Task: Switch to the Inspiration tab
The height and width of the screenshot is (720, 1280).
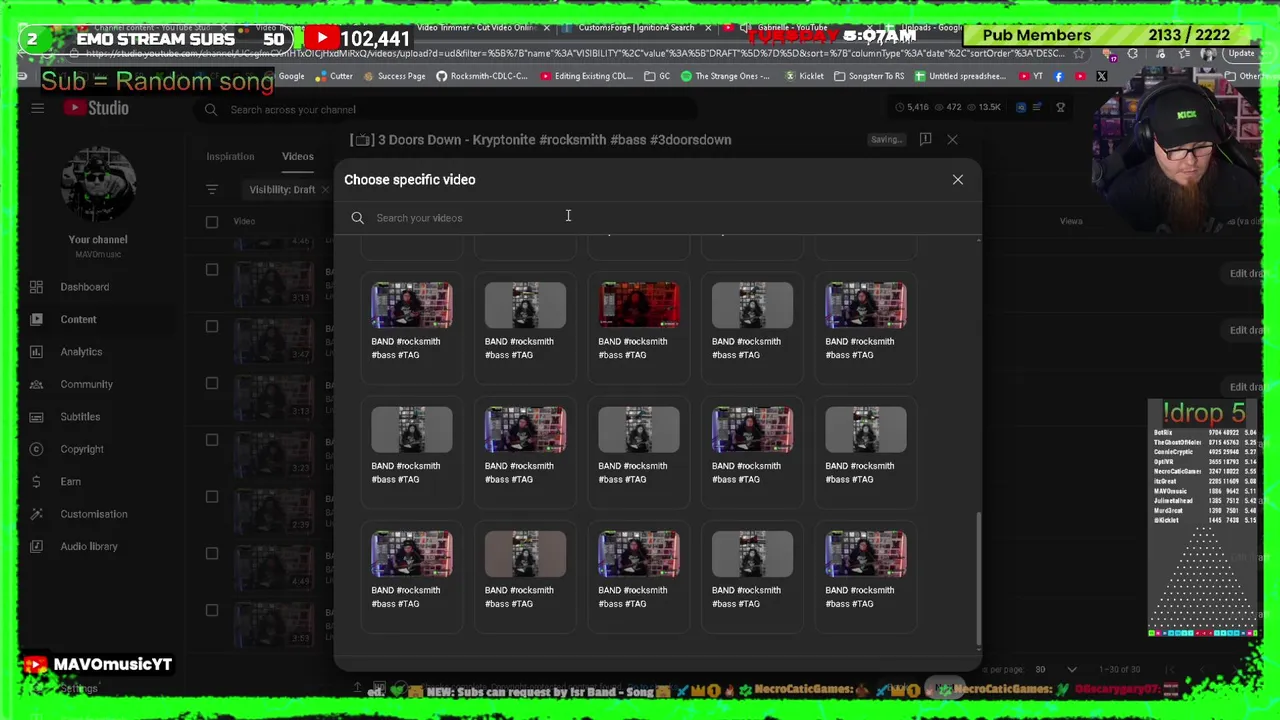Action: tap(230, 156)
